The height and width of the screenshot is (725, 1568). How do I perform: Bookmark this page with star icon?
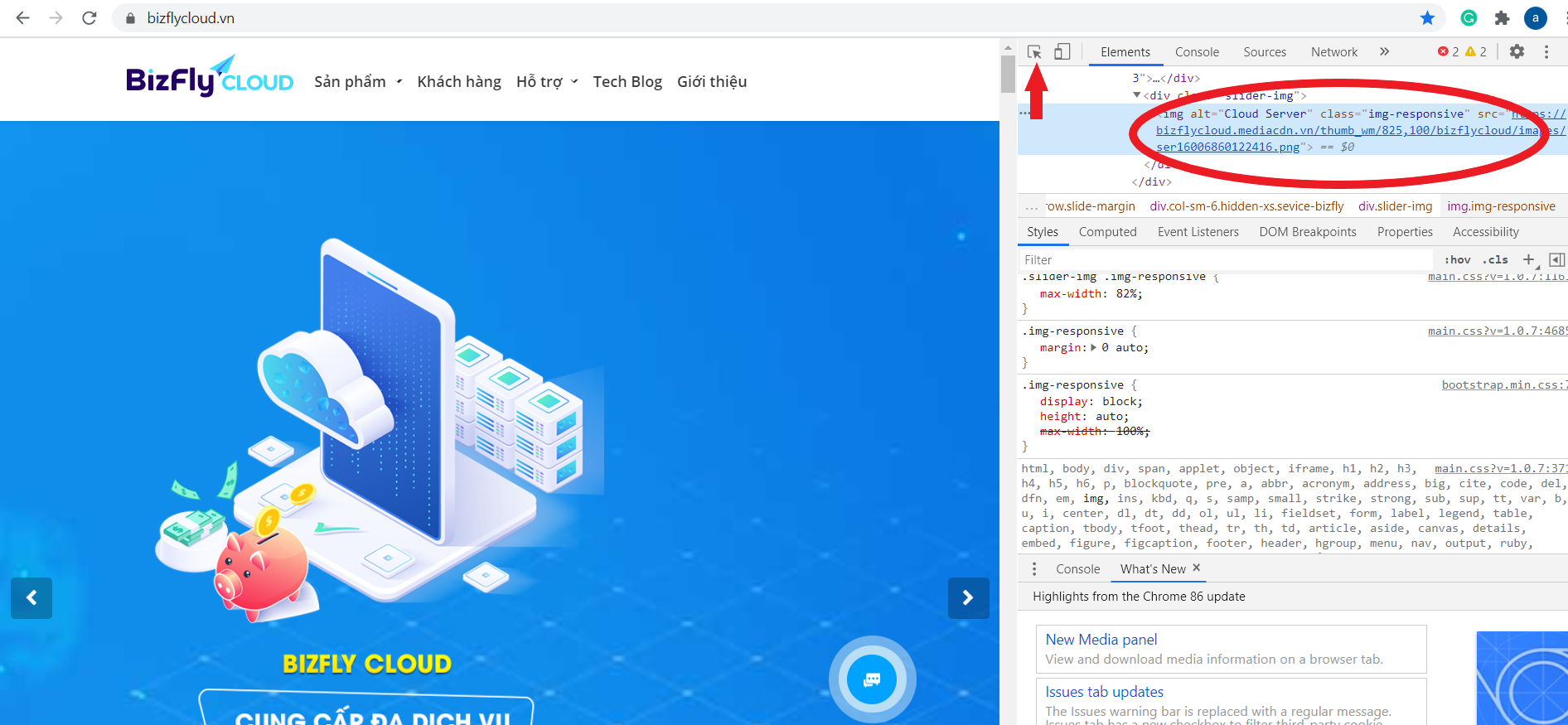coord(1427,17)
